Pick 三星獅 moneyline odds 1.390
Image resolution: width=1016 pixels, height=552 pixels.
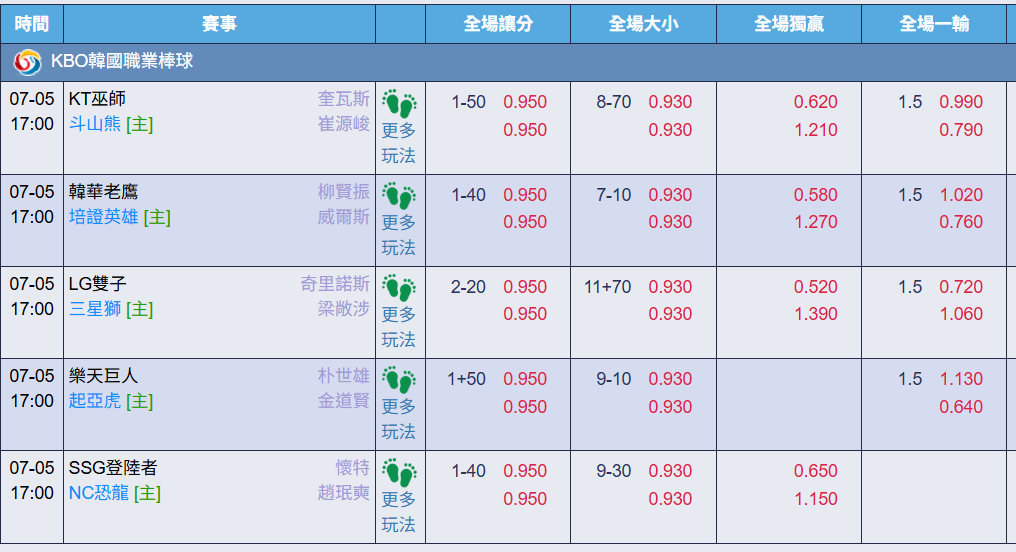pos(816,314)
